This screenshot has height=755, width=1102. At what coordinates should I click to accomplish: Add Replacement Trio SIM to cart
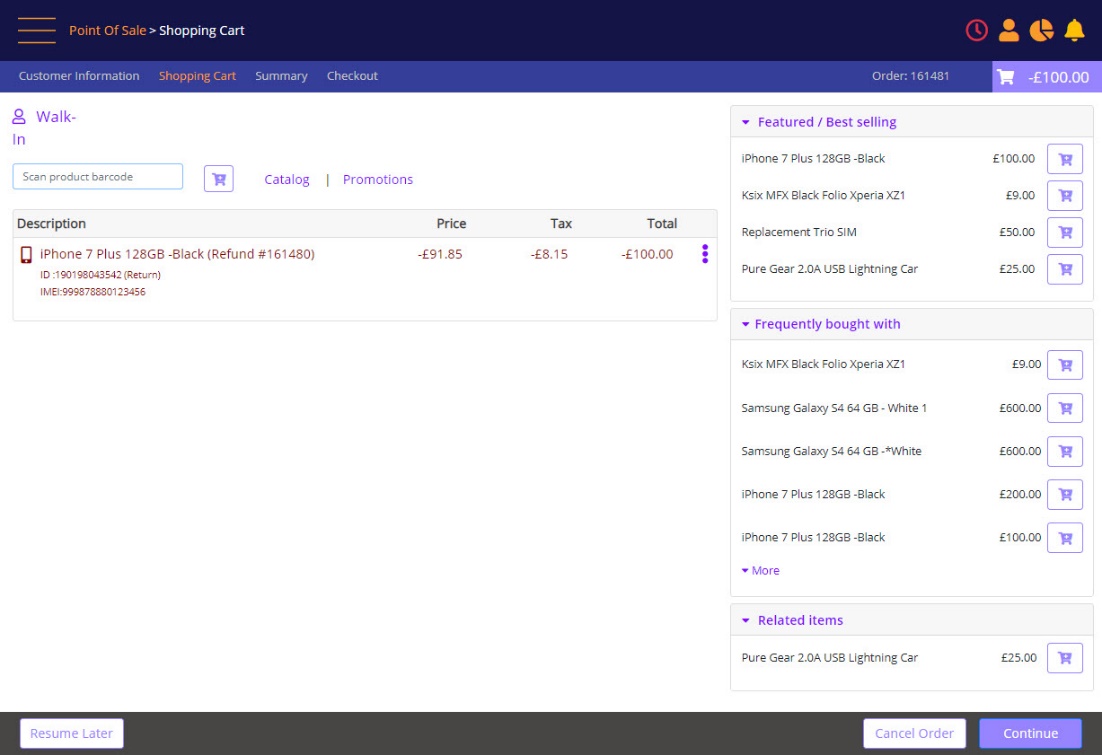pos(1065,232)
